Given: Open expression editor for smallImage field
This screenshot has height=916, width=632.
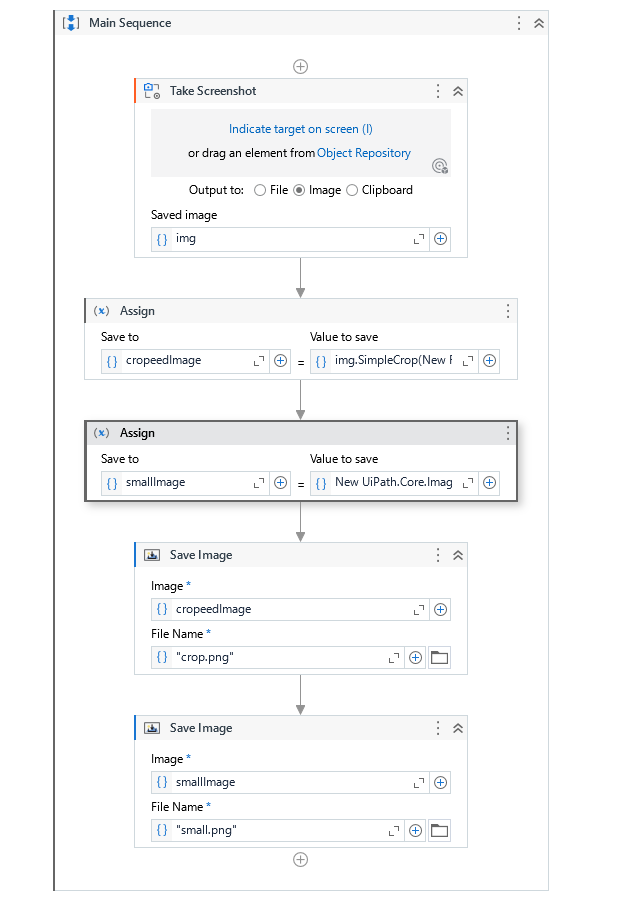Looking at the screenshot, I should [x=259, y=483].
